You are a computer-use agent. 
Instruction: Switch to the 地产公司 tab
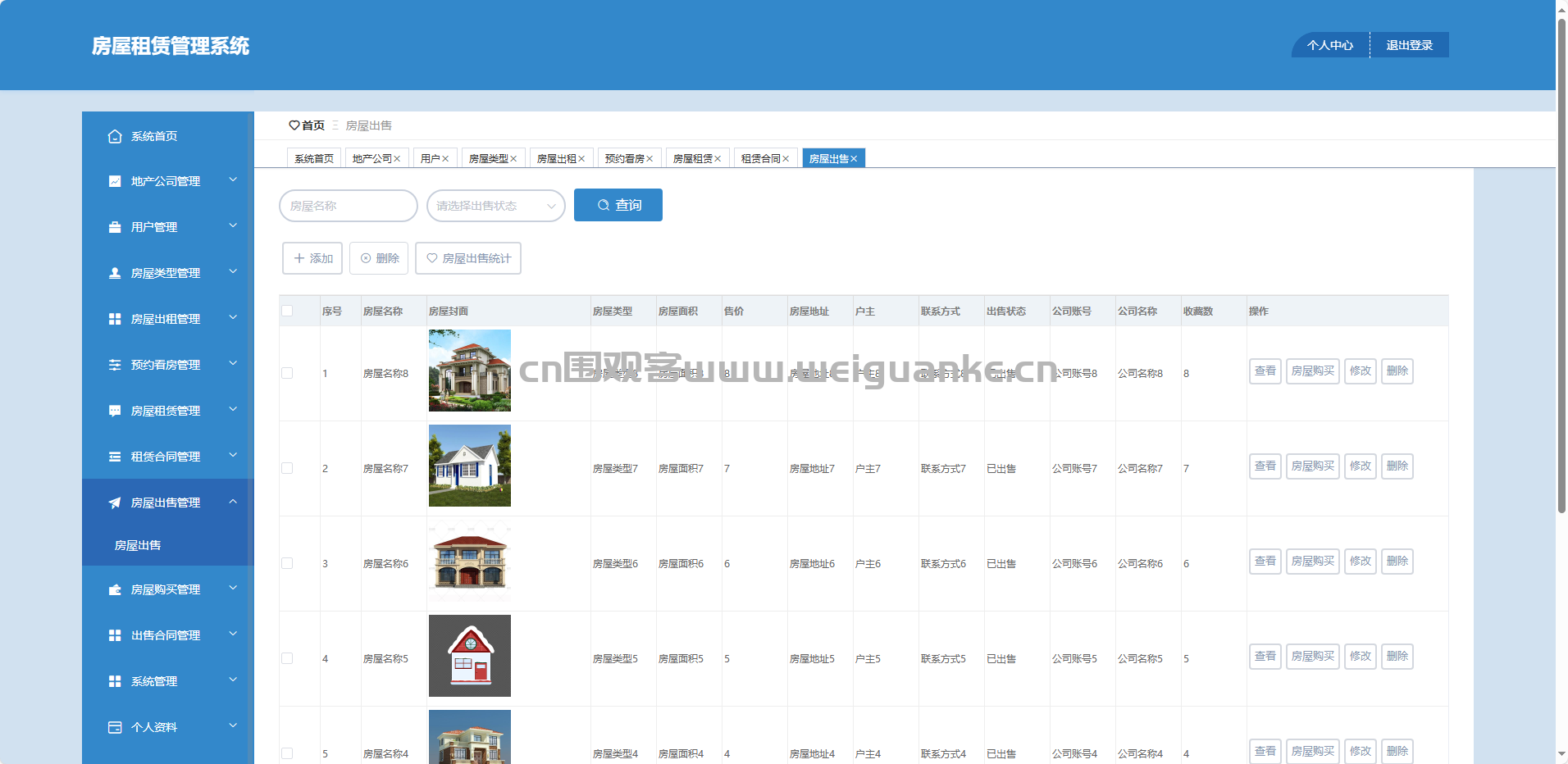tap(371, 159)
